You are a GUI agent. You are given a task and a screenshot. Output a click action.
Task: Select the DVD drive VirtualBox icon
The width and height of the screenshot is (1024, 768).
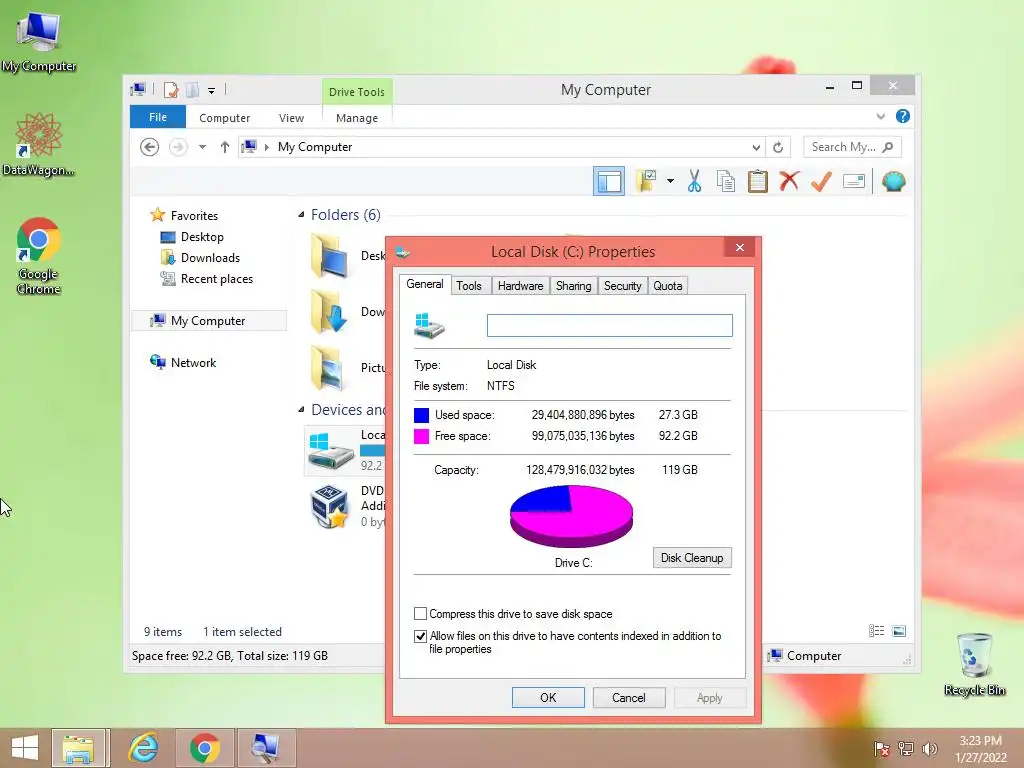point(329,506)
